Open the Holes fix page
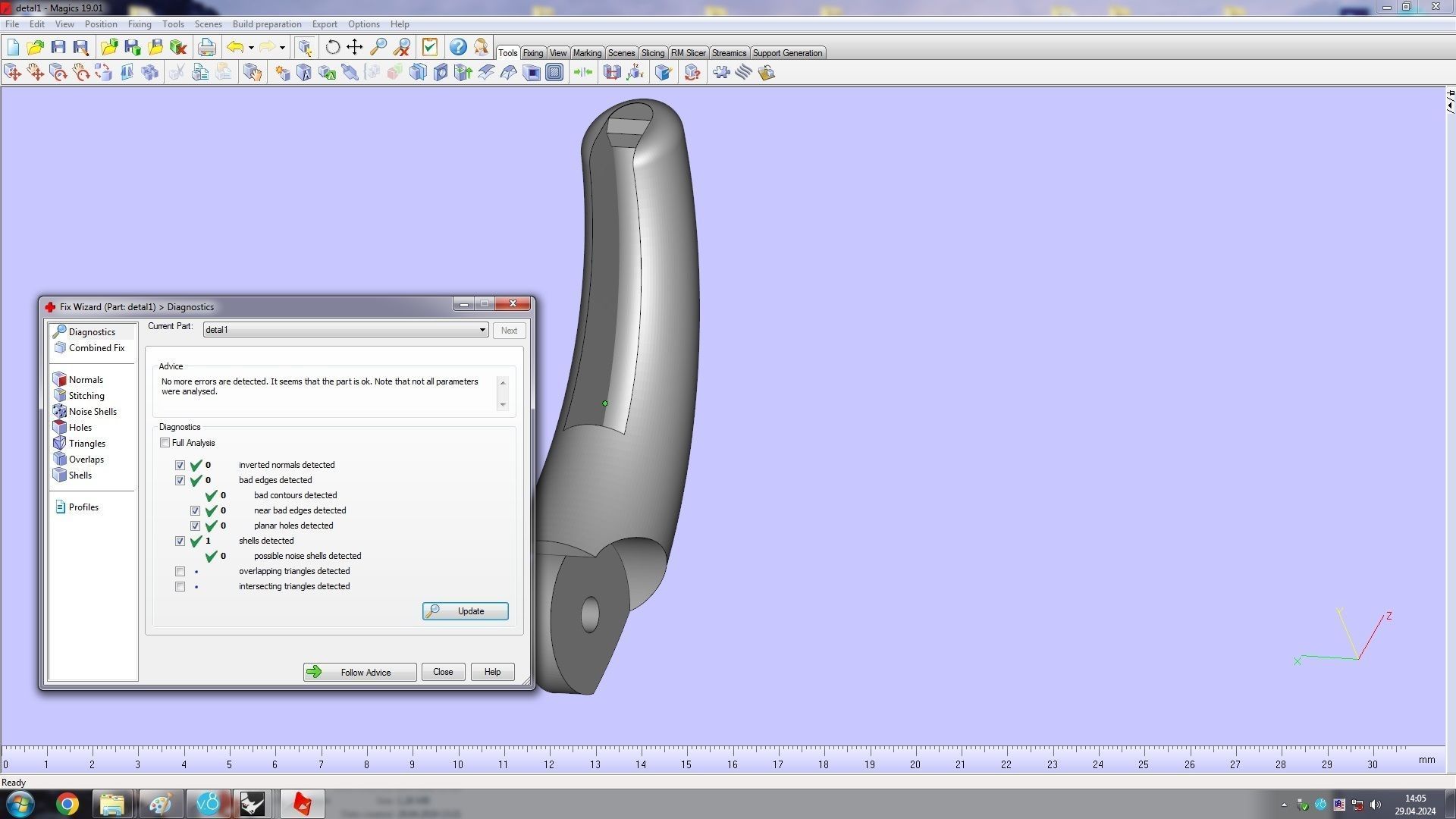This screenshot has width=1456, height=819. [x=80, y=428]
